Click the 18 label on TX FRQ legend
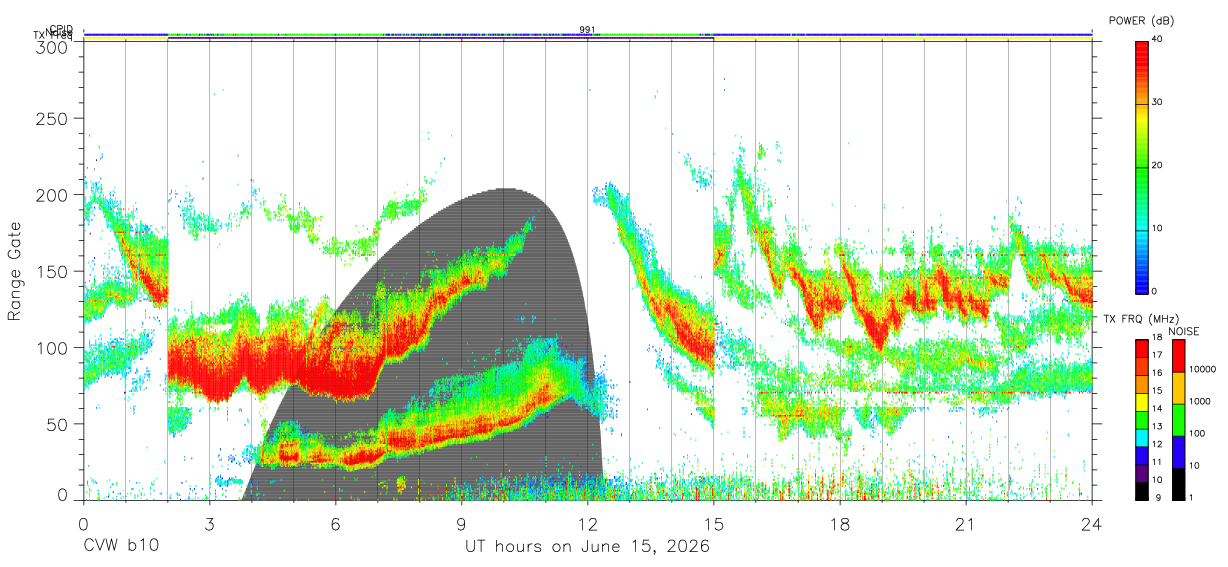This screenshot has width=1228, height=567. tap(1157, 339)
